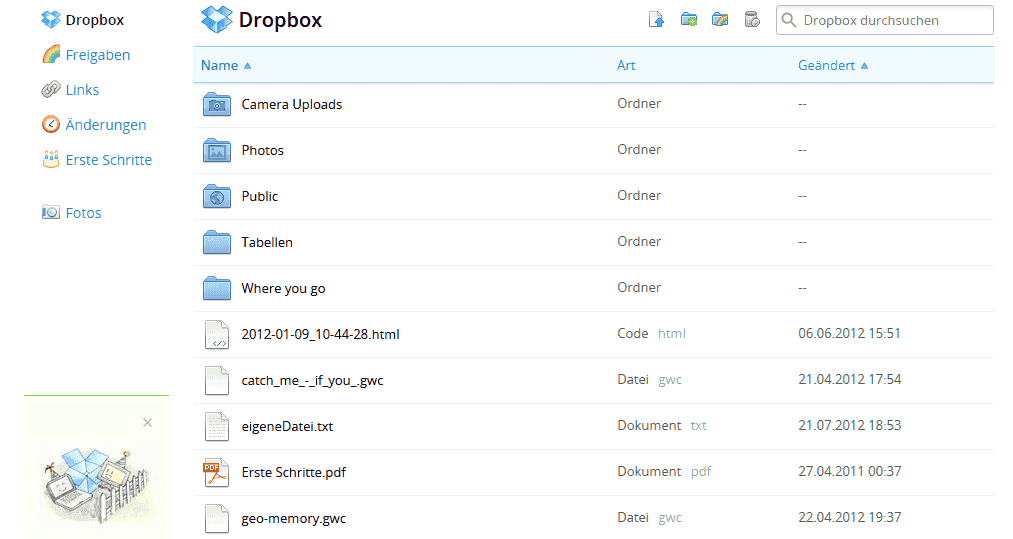
Task: Click the cake icon next to Erste Schritte
Action: coord(51,159)
